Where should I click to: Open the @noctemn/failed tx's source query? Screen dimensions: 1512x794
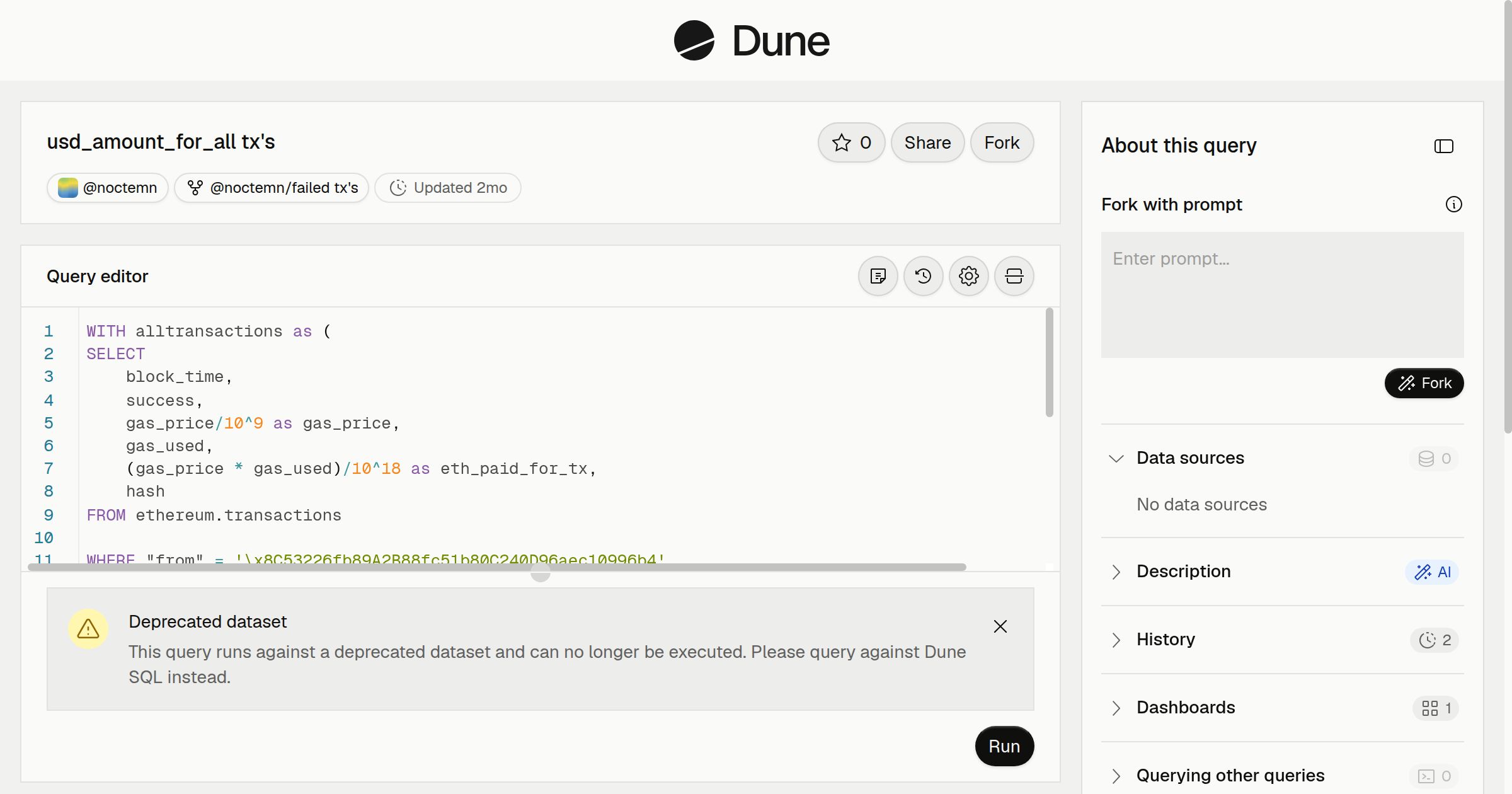coord(272,188)
